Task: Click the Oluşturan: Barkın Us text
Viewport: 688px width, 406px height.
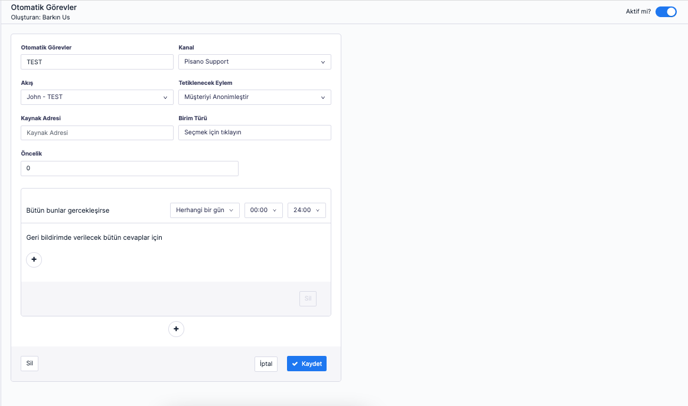Action: (x=40, y=17)
